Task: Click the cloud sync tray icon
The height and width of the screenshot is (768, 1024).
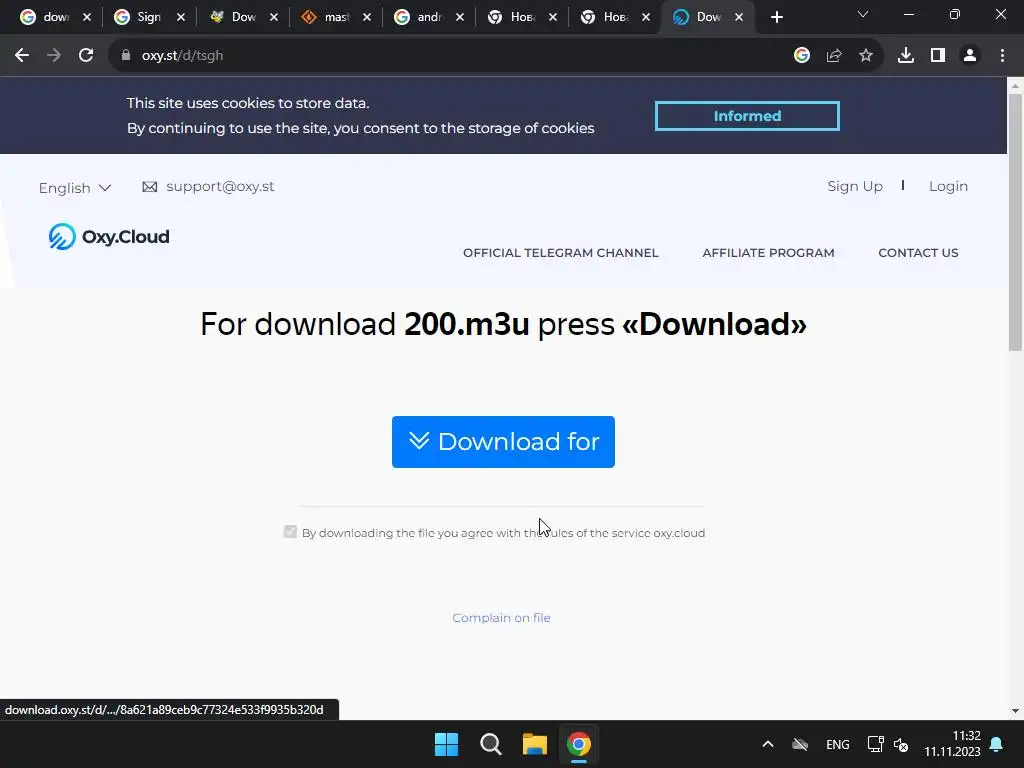Action: pyautogui.click(x=800, y=744)
